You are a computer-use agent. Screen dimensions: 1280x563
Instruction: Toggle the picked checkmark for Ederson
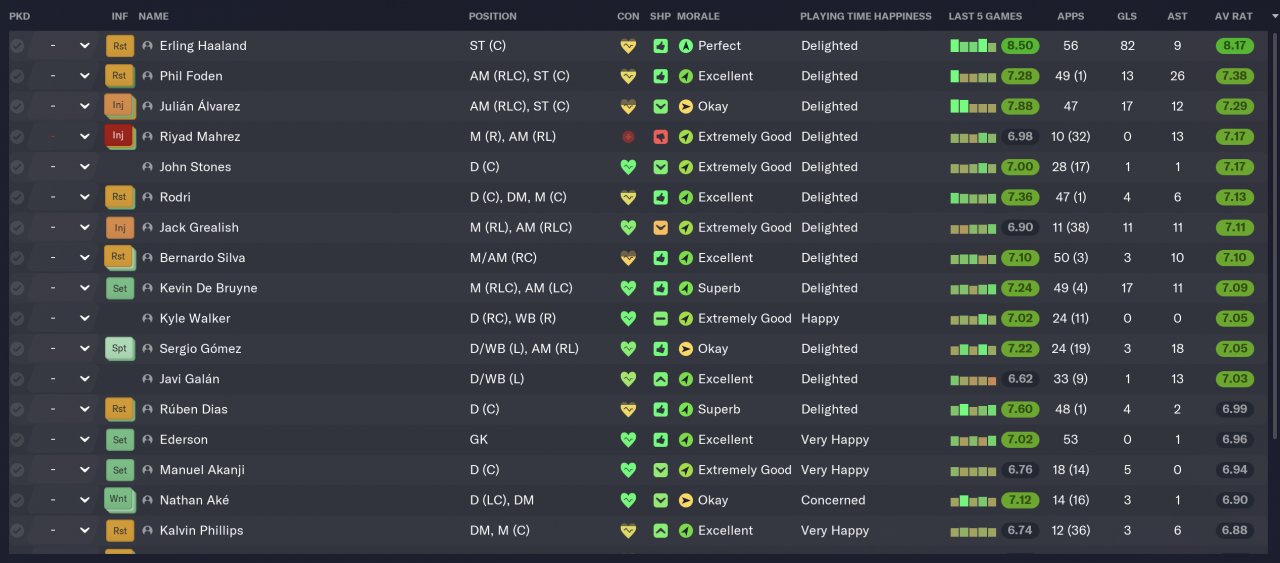click(17, 440)
